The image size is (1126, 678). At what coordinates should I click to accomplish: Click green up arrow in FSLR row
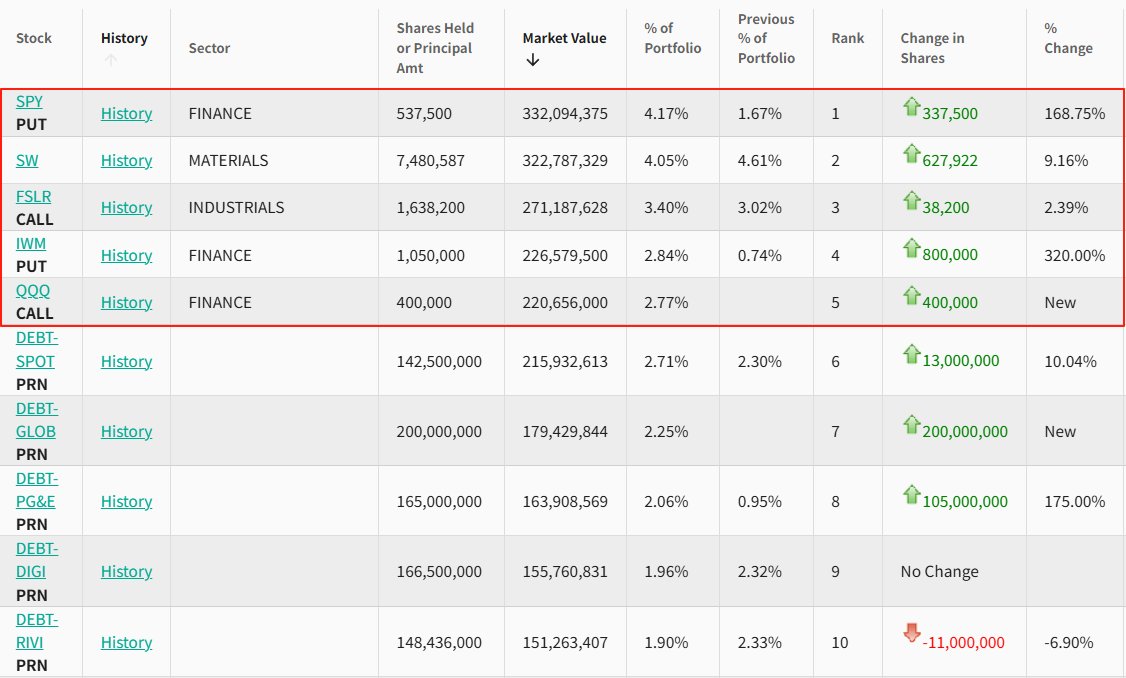pos(911,201)
